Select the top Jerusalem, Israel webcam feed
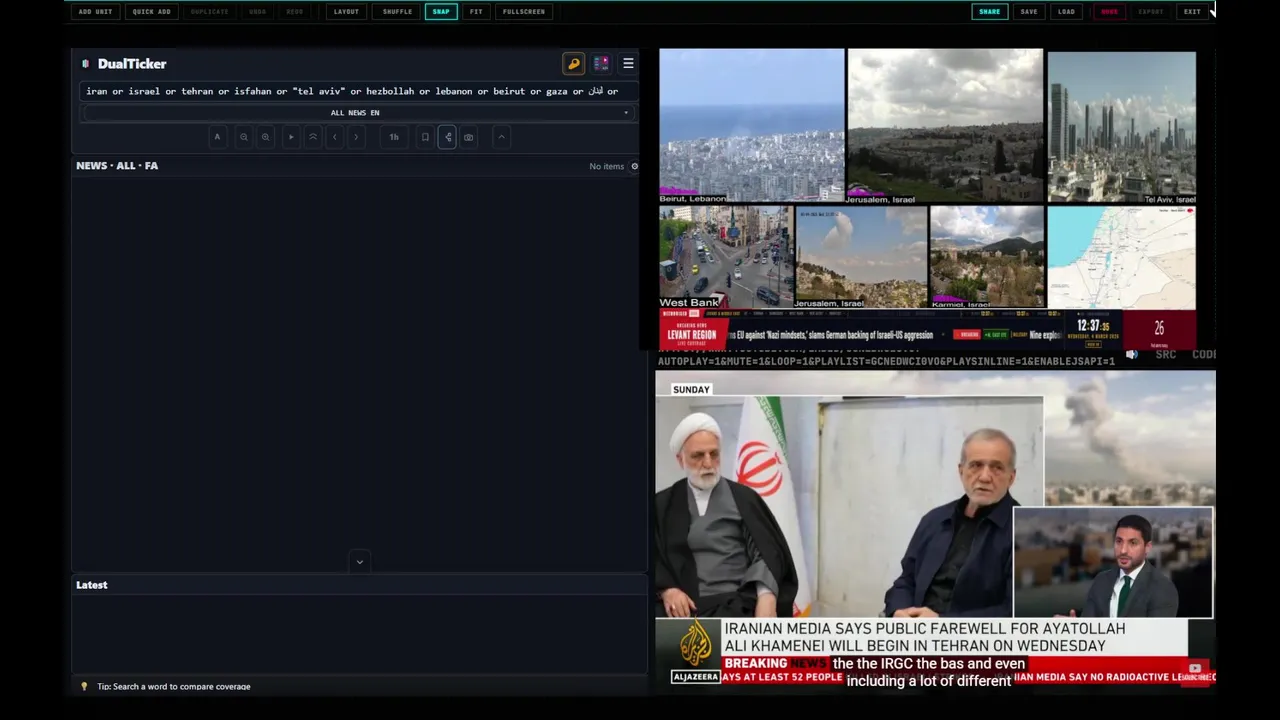Viewport: 1280px width, 720px height. (945, 126)
